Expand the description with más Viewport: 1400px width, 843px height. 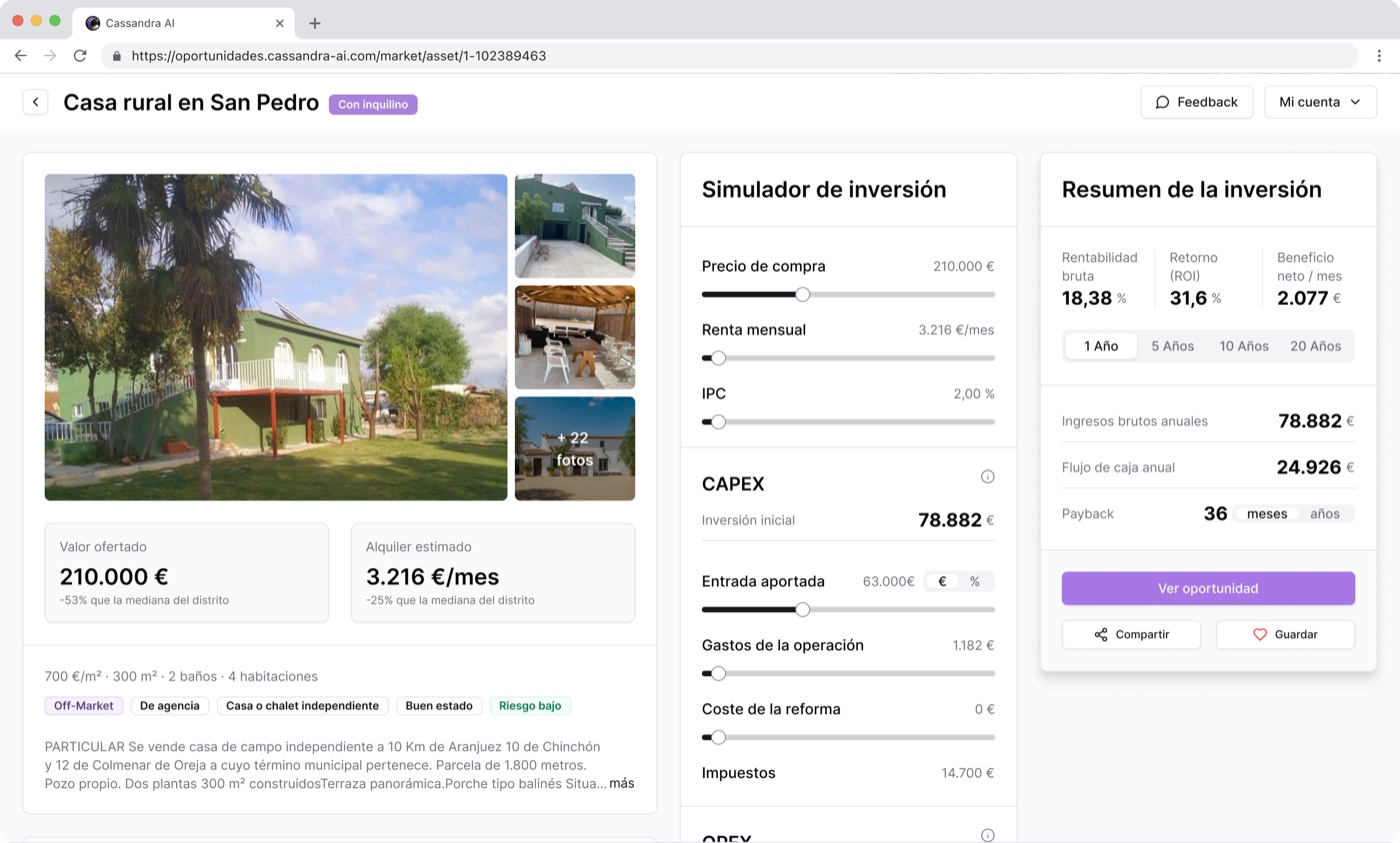pyautogui.click(x=622, y=783)
